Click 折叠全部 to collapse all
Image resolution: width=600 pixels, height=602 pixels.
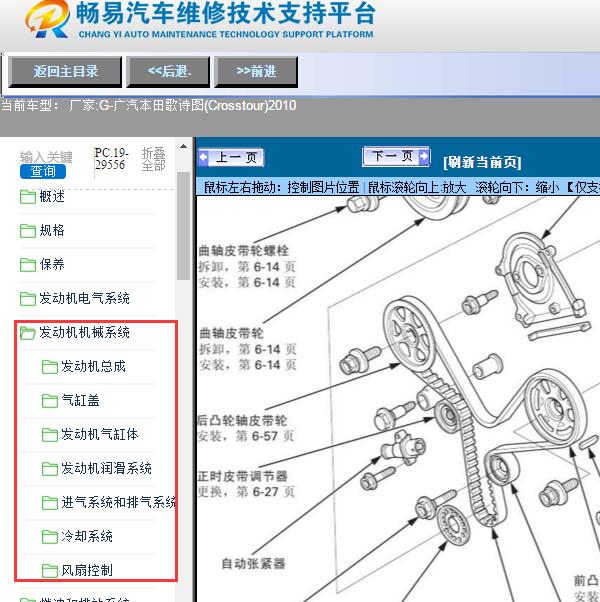(x=154, y=159)
